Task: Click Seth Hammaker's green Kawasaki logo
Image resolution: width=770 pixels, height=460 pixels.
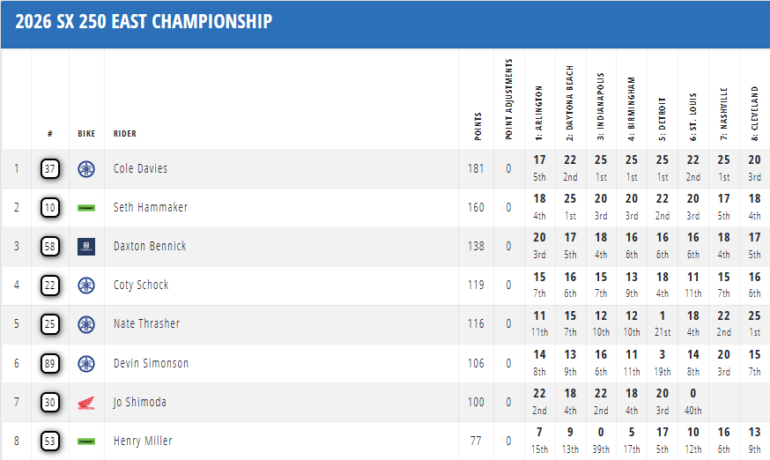Action: [87, 207]
